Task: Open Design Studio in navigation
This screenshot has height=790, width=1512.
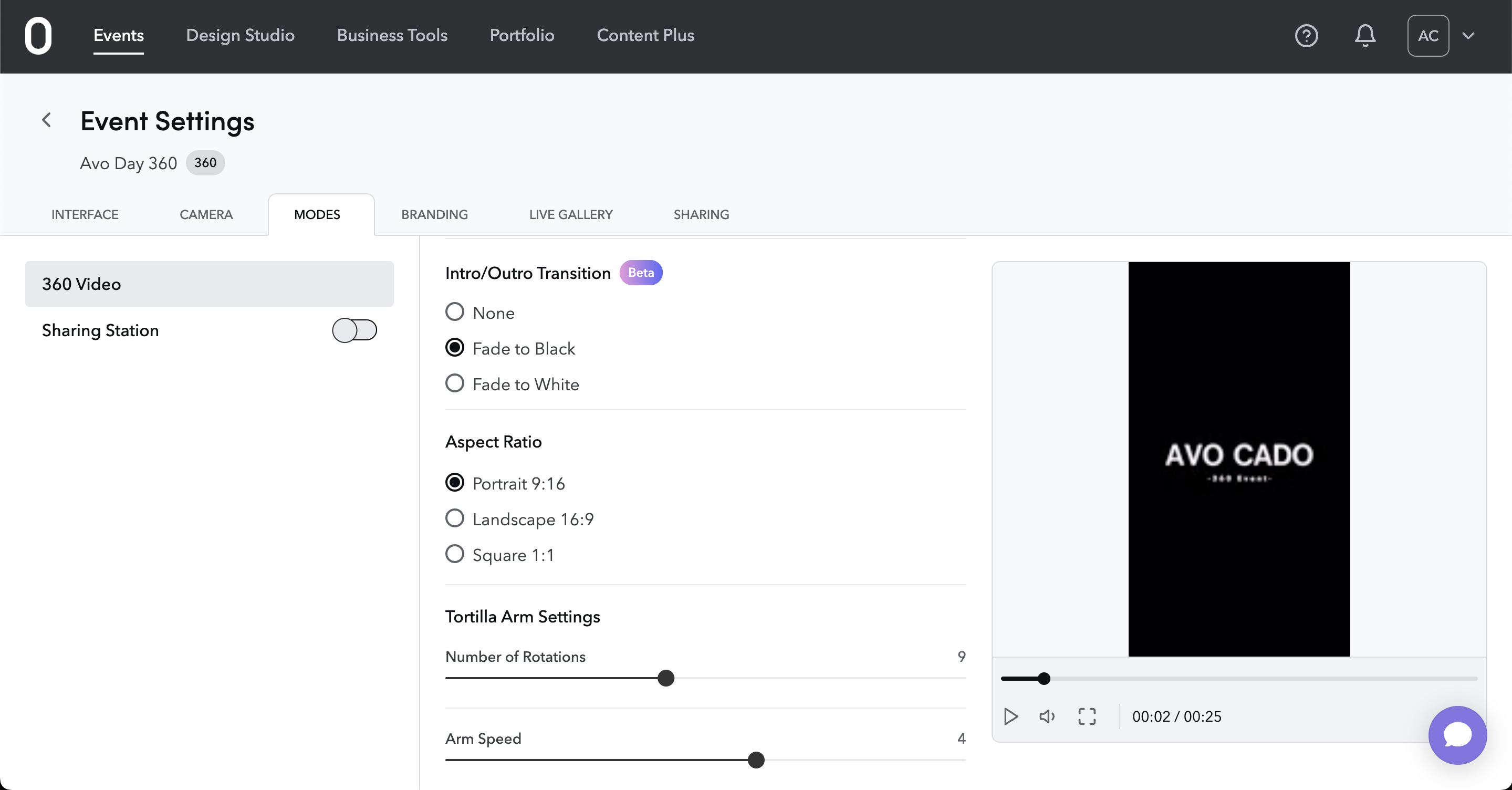Action: pyautogui.click(x=240, y=35)
